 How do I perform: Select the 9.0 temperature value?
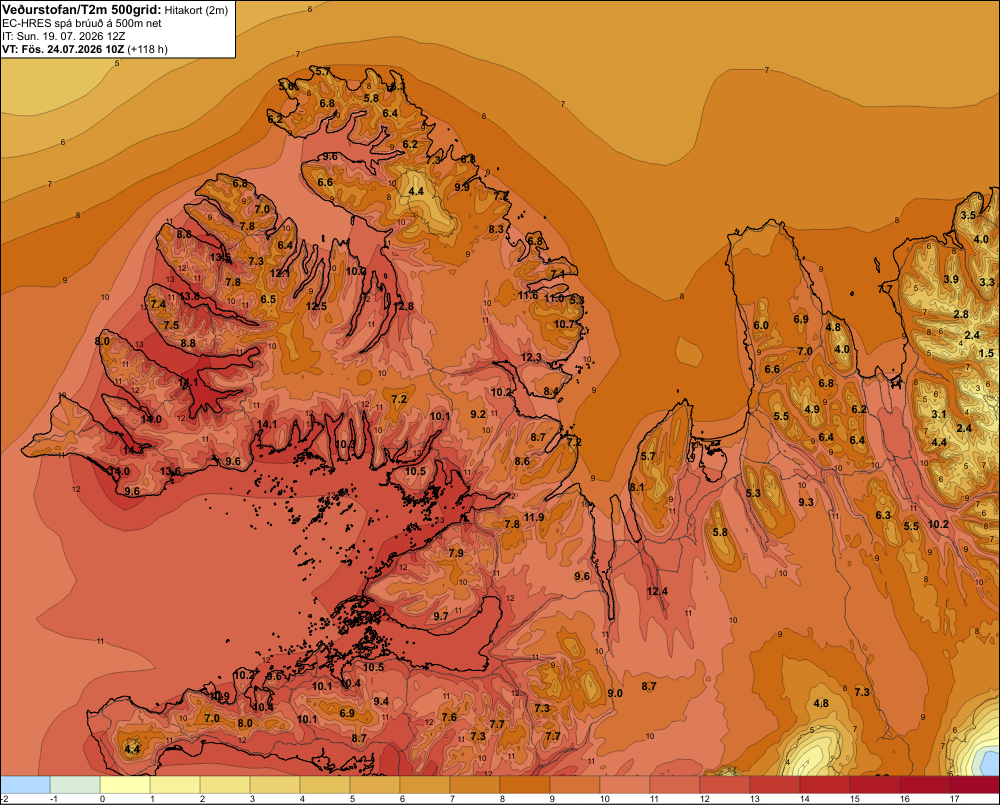point(615,693)
